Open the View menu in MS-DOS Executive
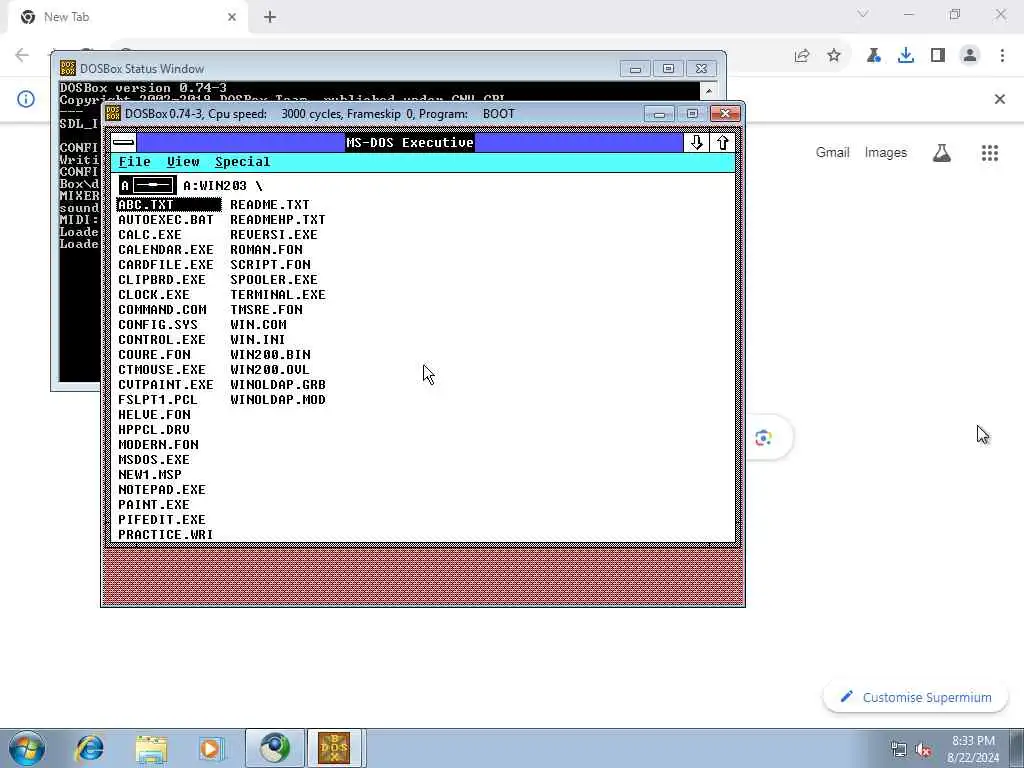Screen dimensions: 1024x768 (183, 162)
